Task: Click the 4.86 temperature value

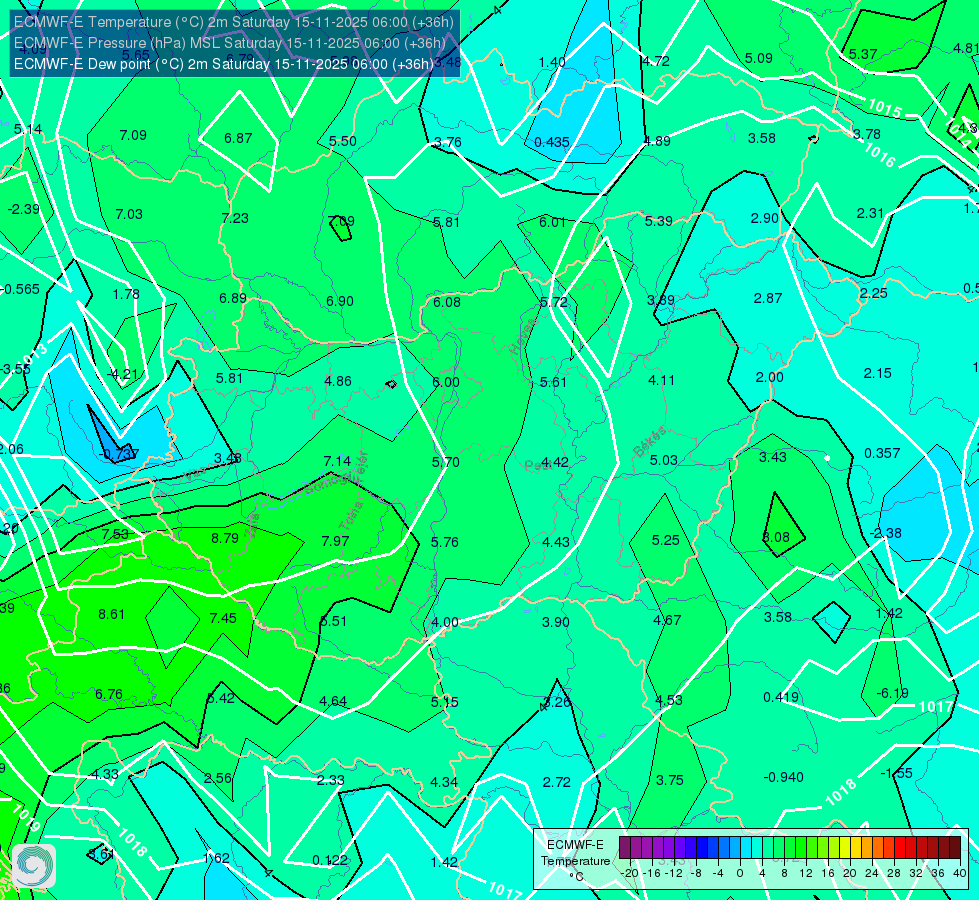Action: 338,381
